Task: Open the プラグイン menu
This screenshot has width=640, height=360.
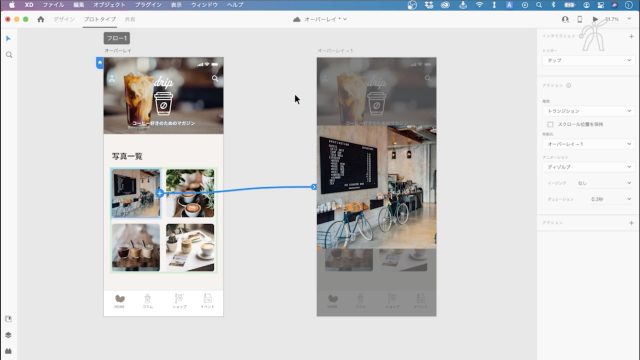Action: pos(148,5)
